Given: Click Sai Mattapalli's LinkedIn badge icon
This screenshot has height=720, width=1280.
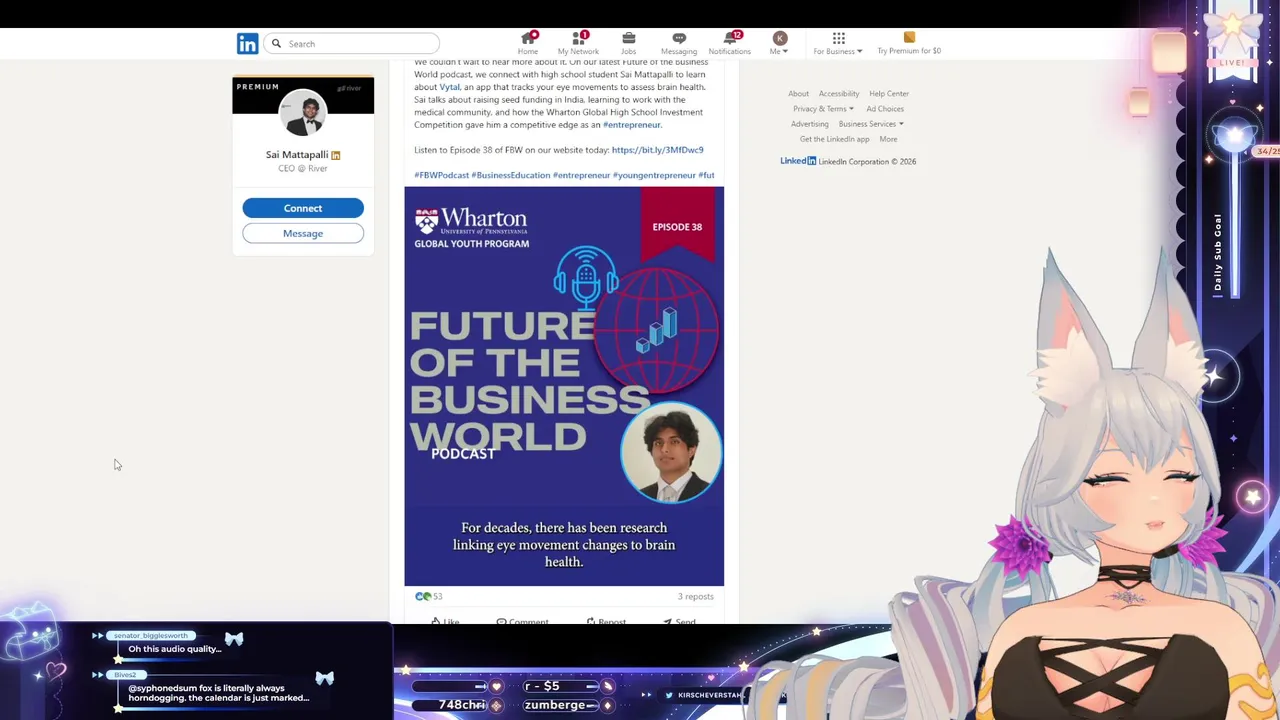Looking at the screenshot, I should [x=336, y=155].
